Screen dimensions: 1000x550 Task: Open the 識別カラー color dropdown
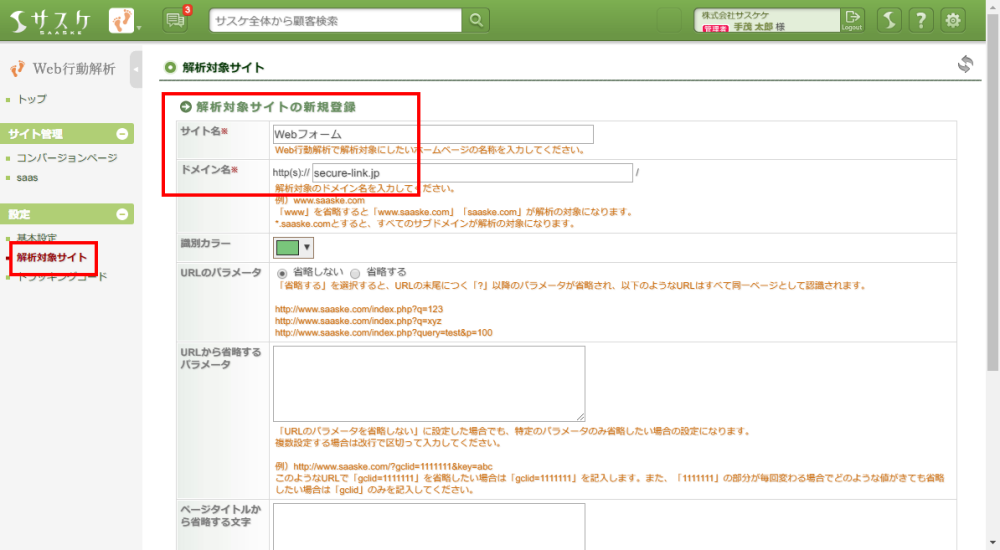pos(293,247)
